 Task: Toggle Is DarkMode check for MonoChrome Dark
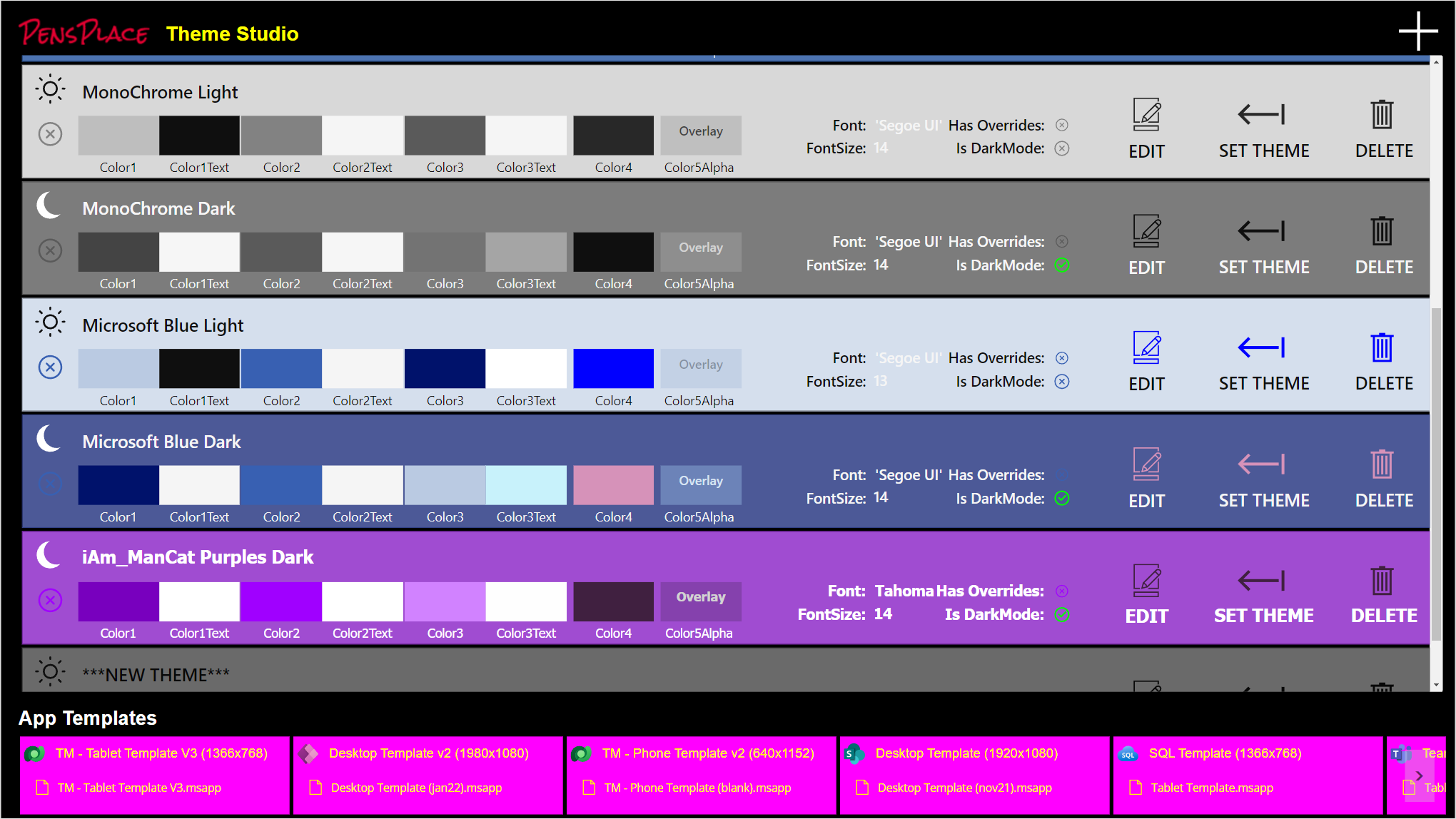click(1062, 265)
